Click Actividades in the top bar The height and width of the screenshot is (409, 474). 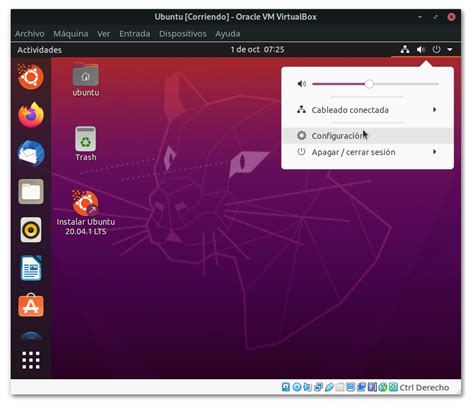[x=39, y=50]
